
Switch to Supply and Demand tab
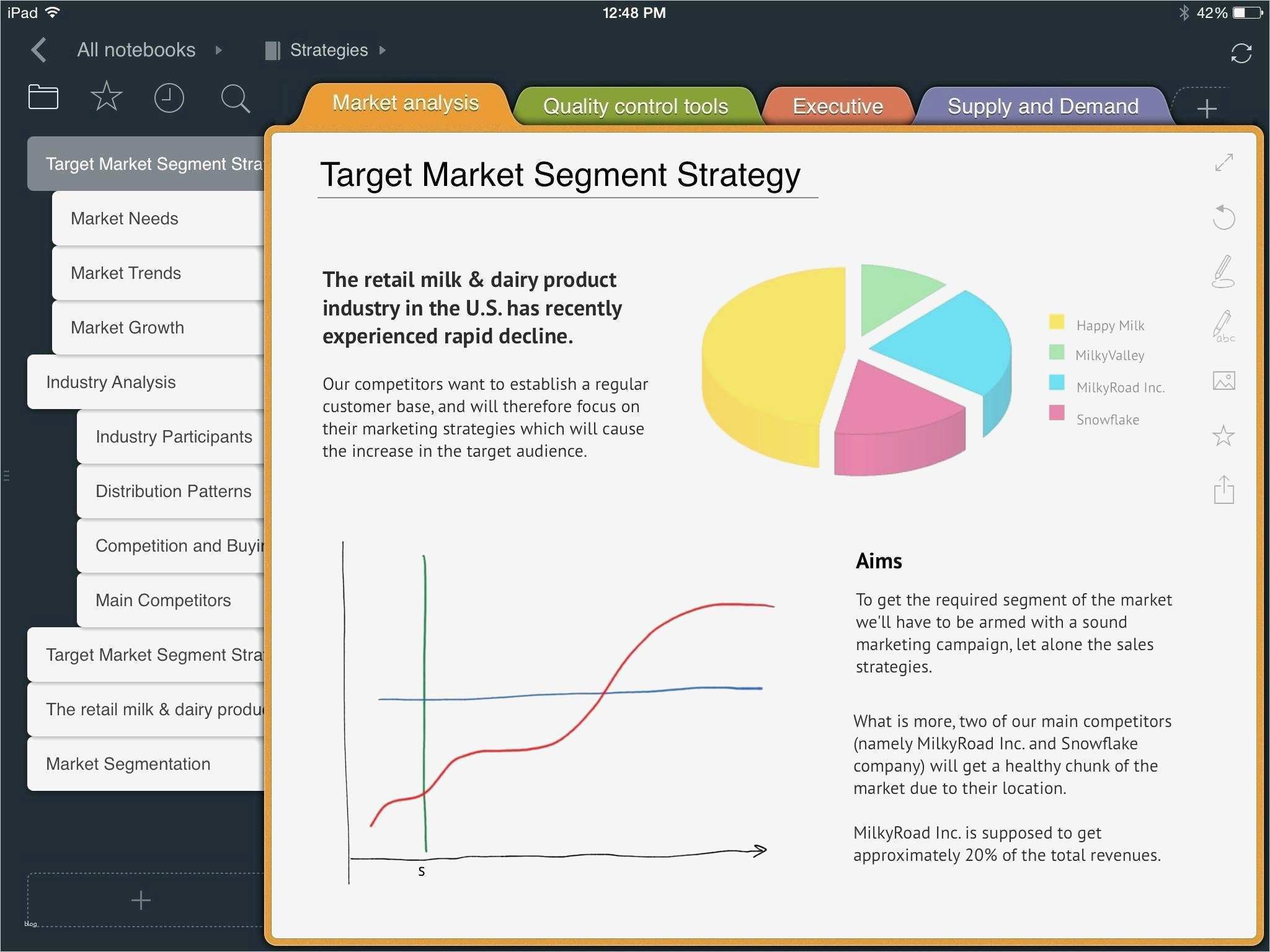[1042, 107]
